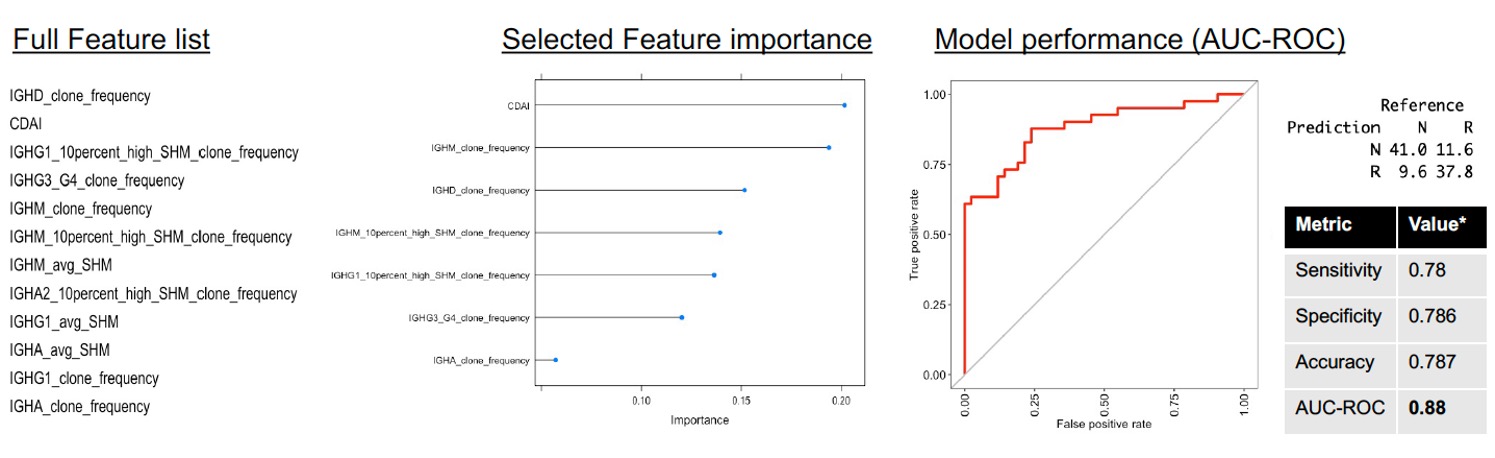The image size is (1495, 458).
Task: Select IGHA2_10percent_high_SHM_clone_frequency entry
Action: [x=153, y=294]
